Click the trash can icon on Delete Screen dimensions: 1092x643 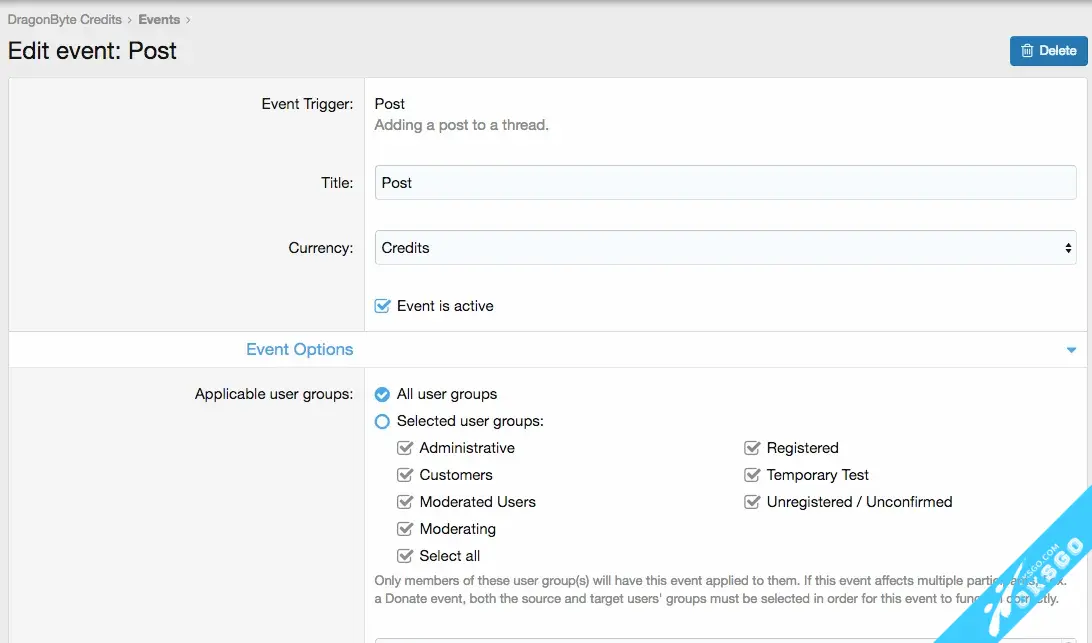coord(1027,51)
